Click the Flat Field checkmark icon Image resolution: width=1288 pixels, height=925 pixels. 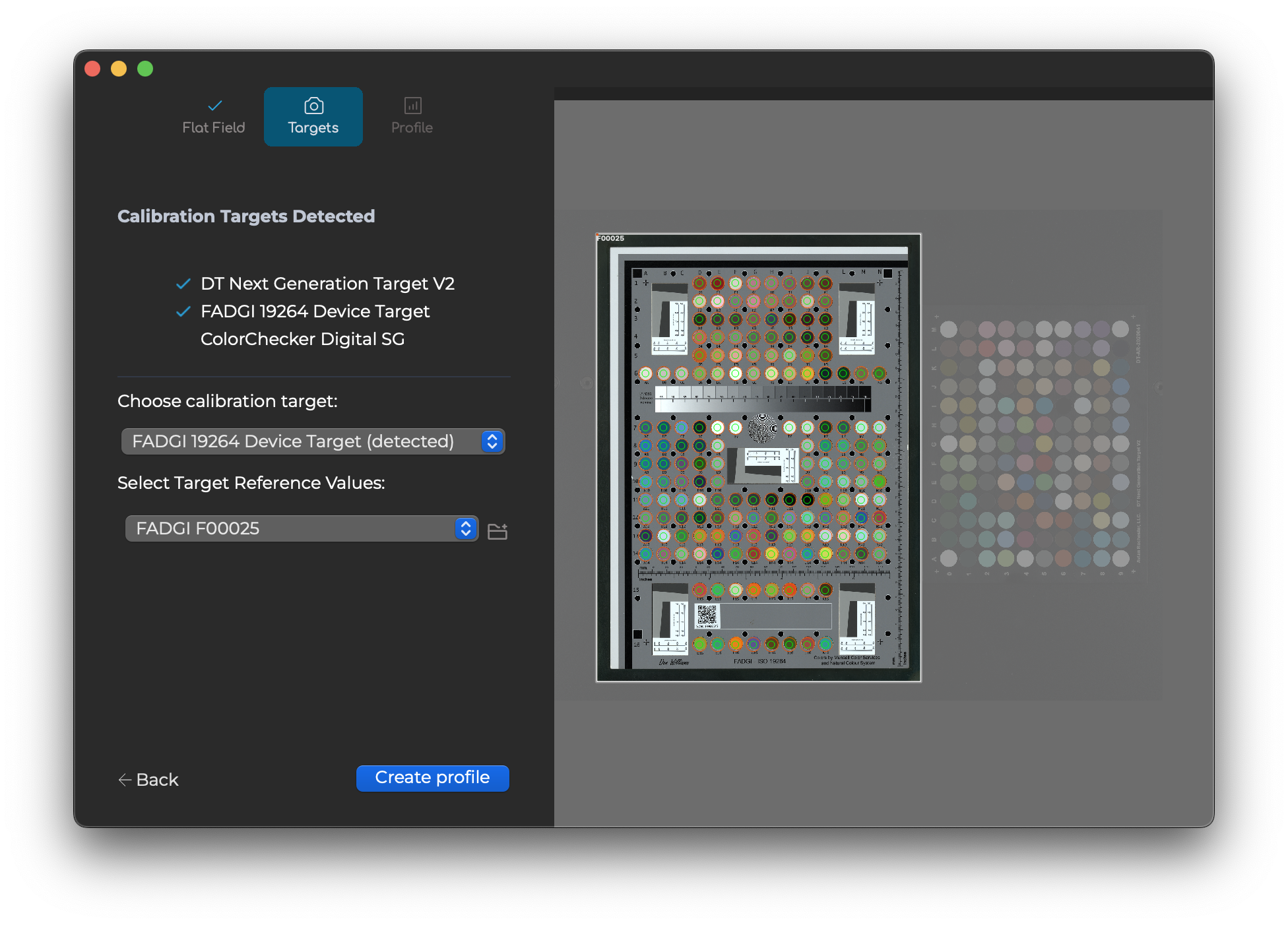(214, 106)
